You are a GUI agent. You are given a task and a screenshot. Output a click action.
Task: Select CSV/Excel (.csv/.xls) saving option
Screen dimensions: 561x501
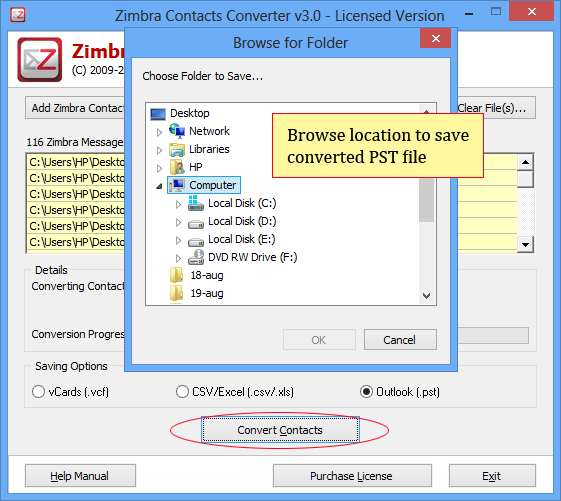point(182,391)
